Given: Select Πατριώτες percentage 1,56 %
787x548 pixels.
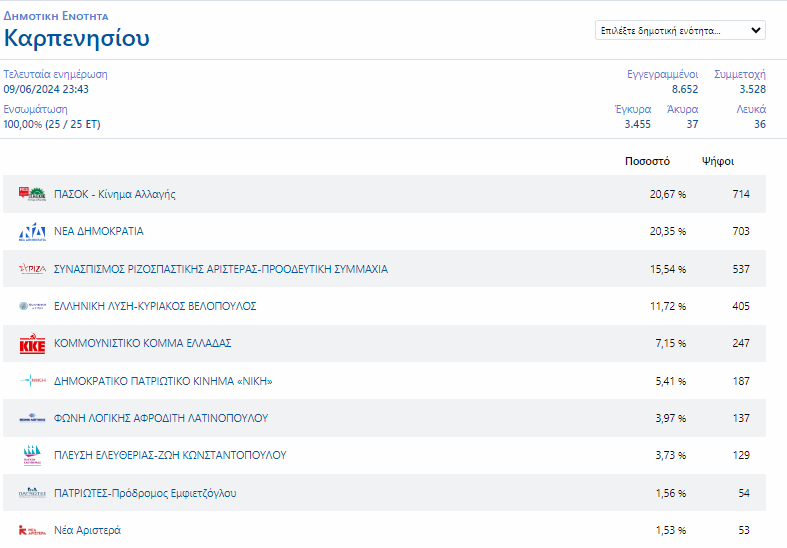Looking at the screenshot, I should tap(671, 493).
